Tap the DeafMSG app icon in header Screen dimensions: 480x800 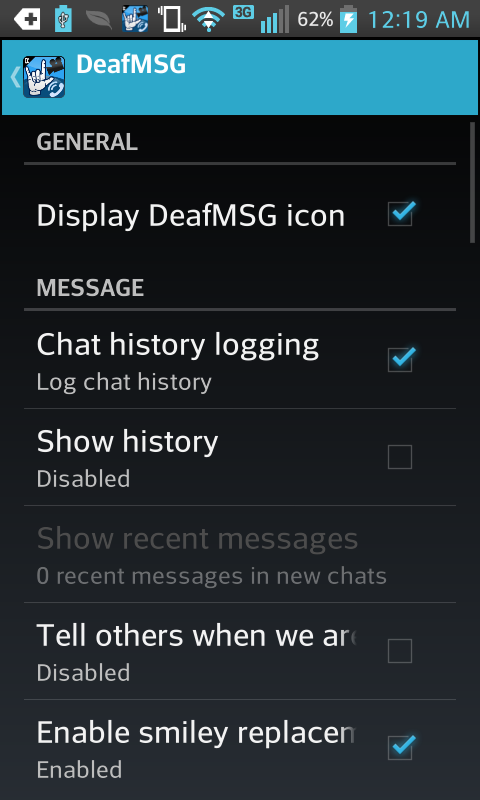44,77
